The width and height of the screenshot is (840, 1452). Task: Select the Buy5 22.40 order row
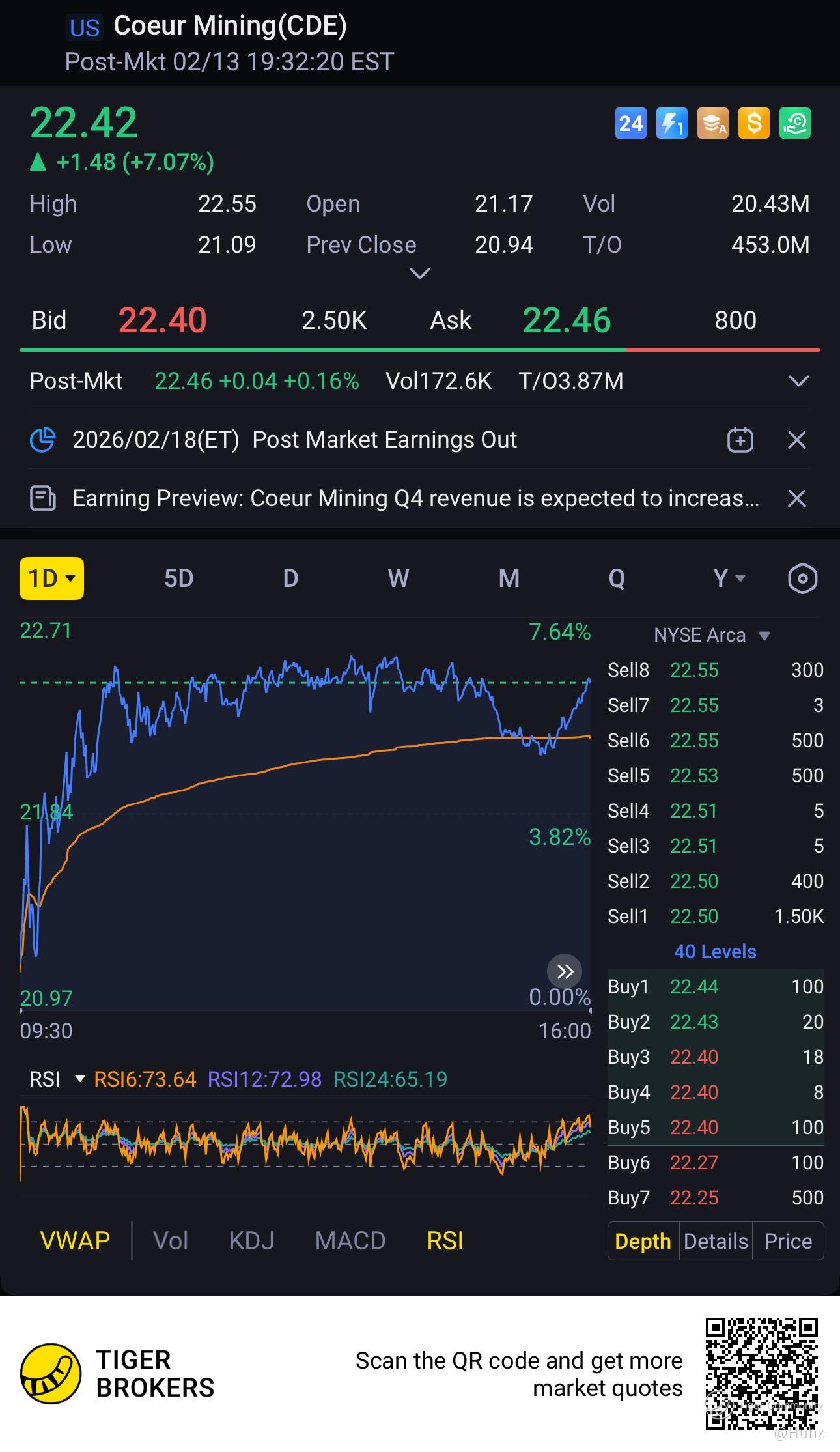pos(716,1128)
